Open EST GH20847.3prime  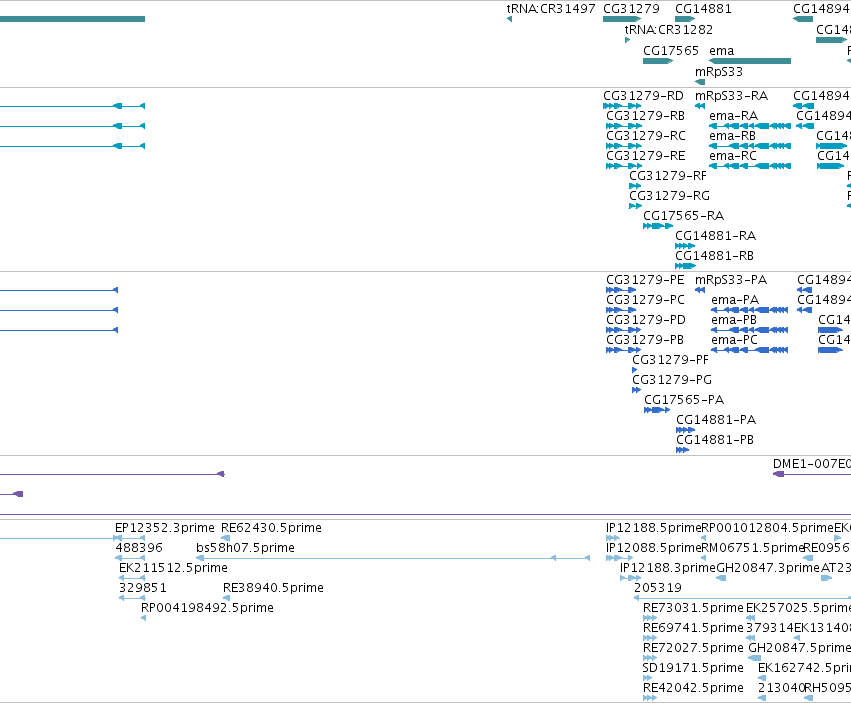pos(768,568)
